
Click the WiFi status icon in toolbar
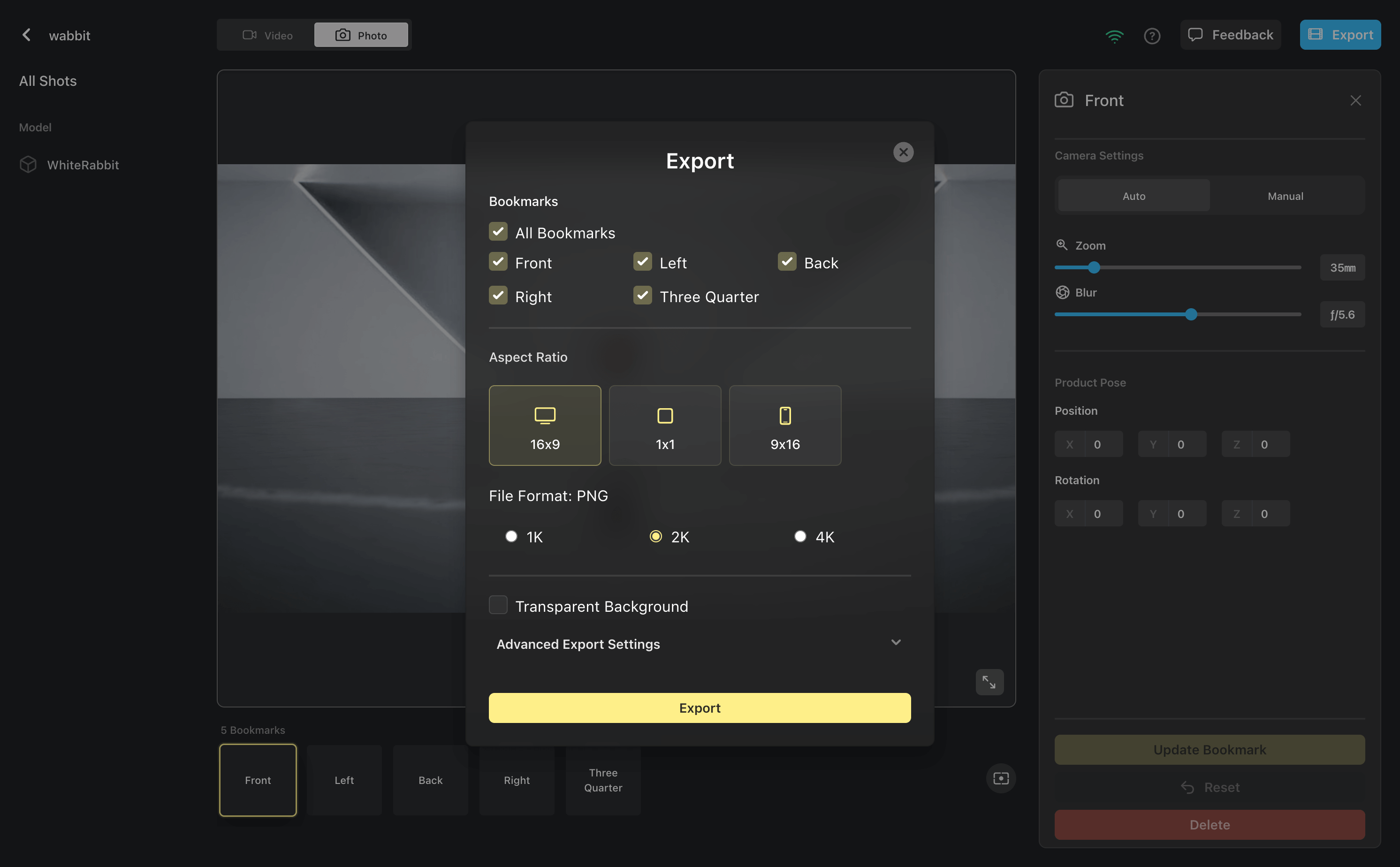pyautogui.click(x=1114, y=35)
